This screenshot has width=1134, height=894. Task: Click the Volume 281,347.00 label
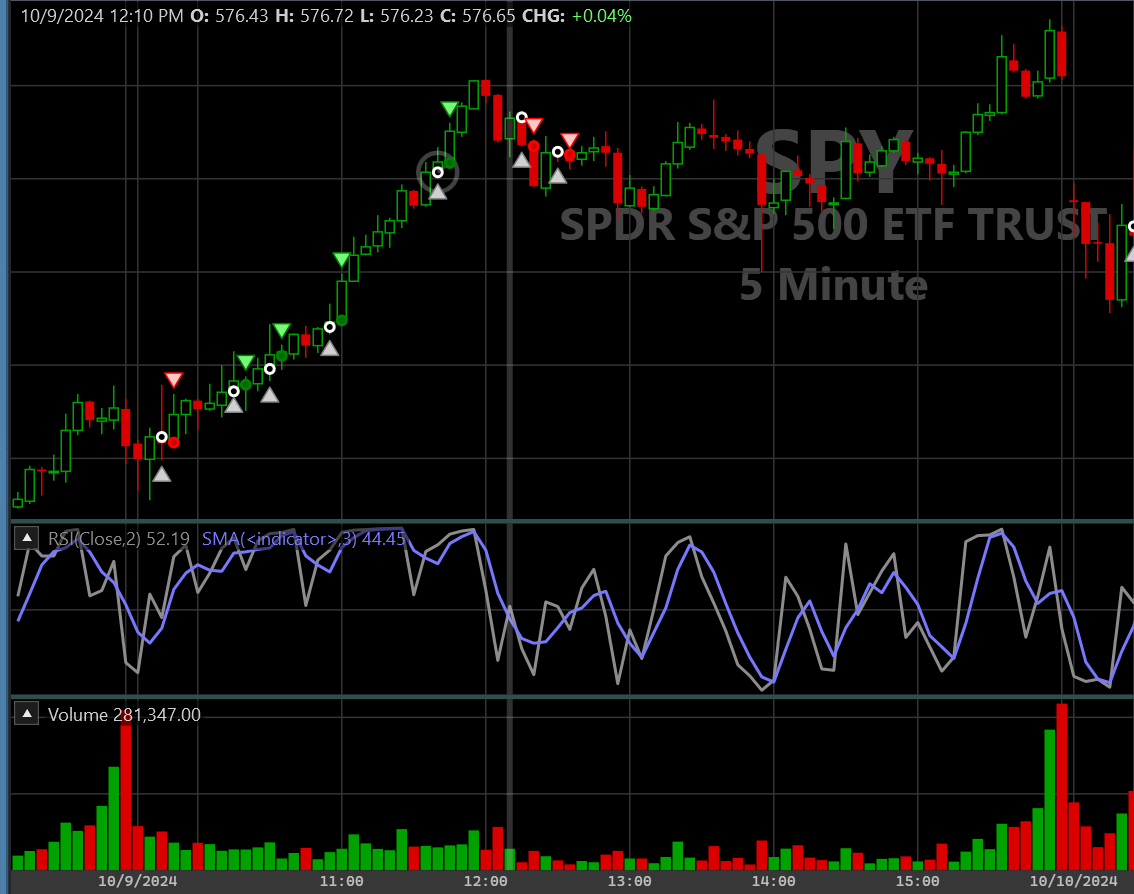tap(124, 714)
